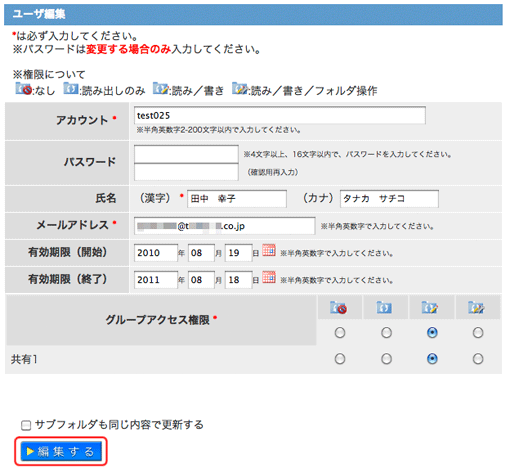The height and width of the screenshot is (468, 510).
Task: Click the account field containing test025
Action: tap(280, 115)
